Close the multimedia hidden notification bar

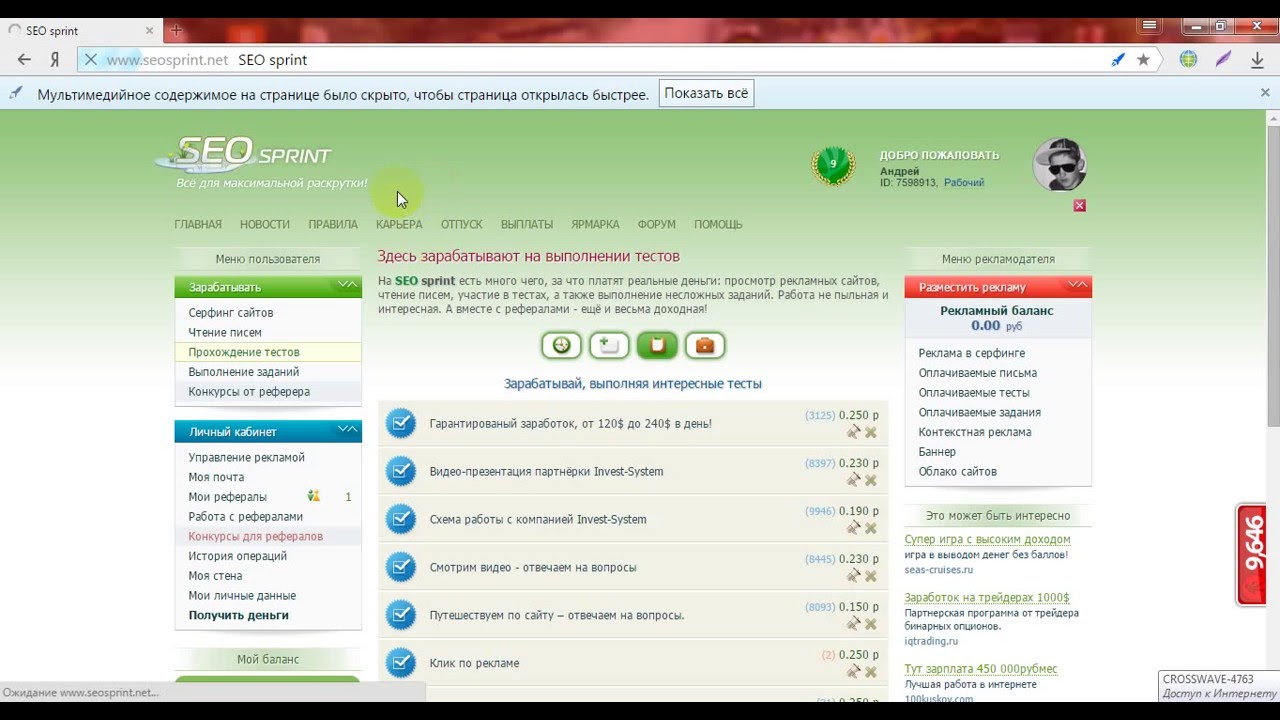(x=1265, y=93)
